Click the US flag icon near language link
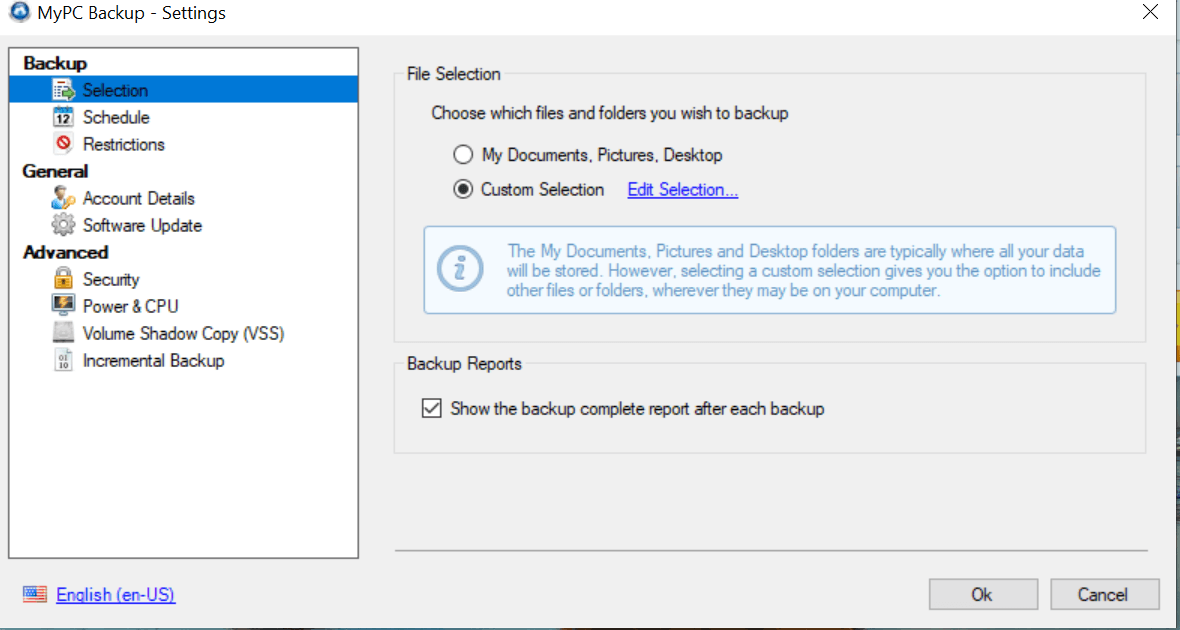The width and height of the screenshot is (1180, 630). 34,594
